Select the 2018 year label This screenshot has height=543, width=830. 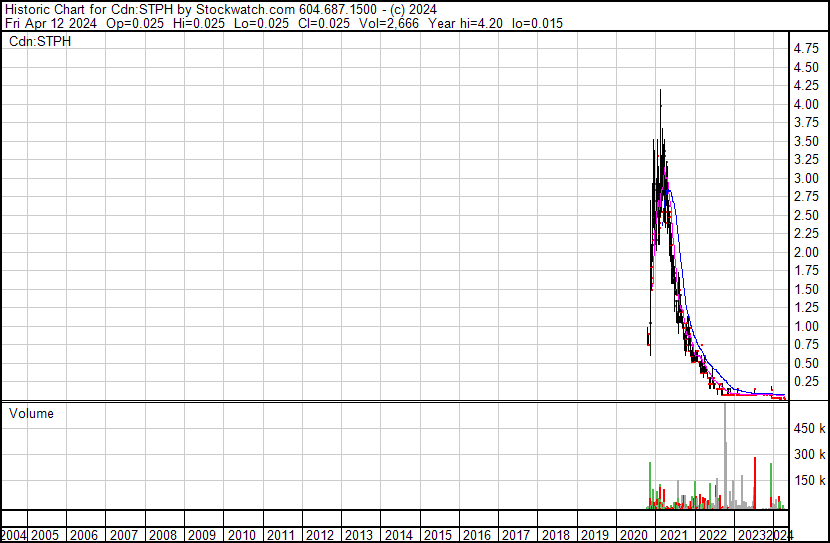point(556,535)
